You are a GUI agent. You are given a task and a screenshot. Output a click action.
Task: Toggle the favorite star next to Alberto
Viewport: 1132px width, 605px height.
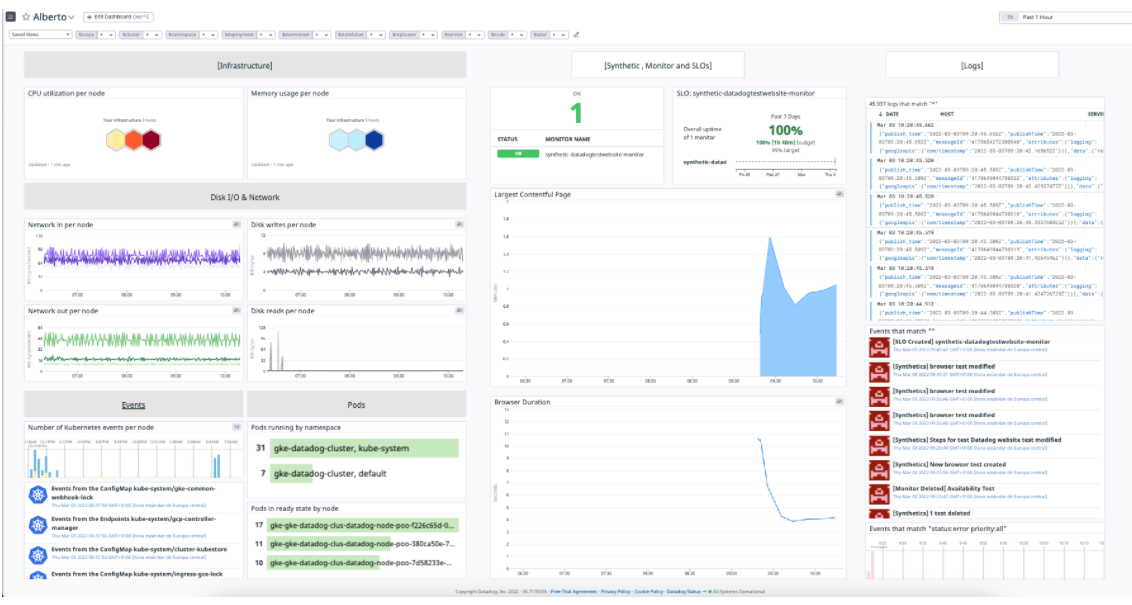pyautogui.click(x=26, y=17)
